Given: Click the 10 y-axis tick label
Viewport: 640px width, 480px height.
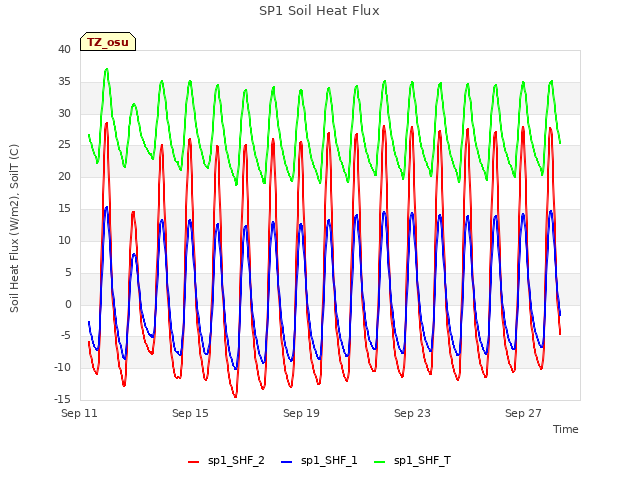Looking at the screenshot, I should click(x=64, y=240).
